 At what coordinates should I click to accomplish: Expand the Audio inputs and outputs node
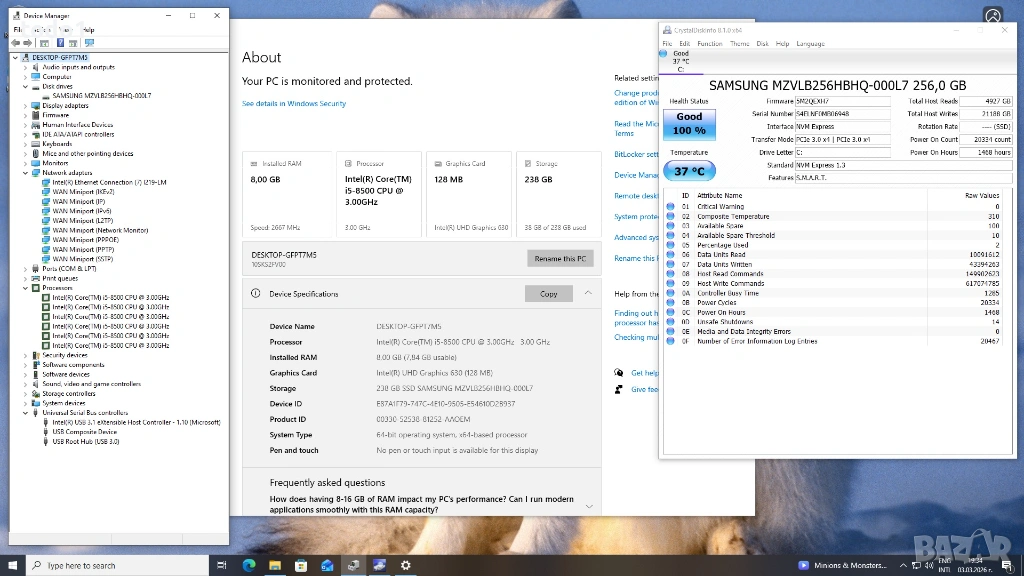tap(27, 67)
